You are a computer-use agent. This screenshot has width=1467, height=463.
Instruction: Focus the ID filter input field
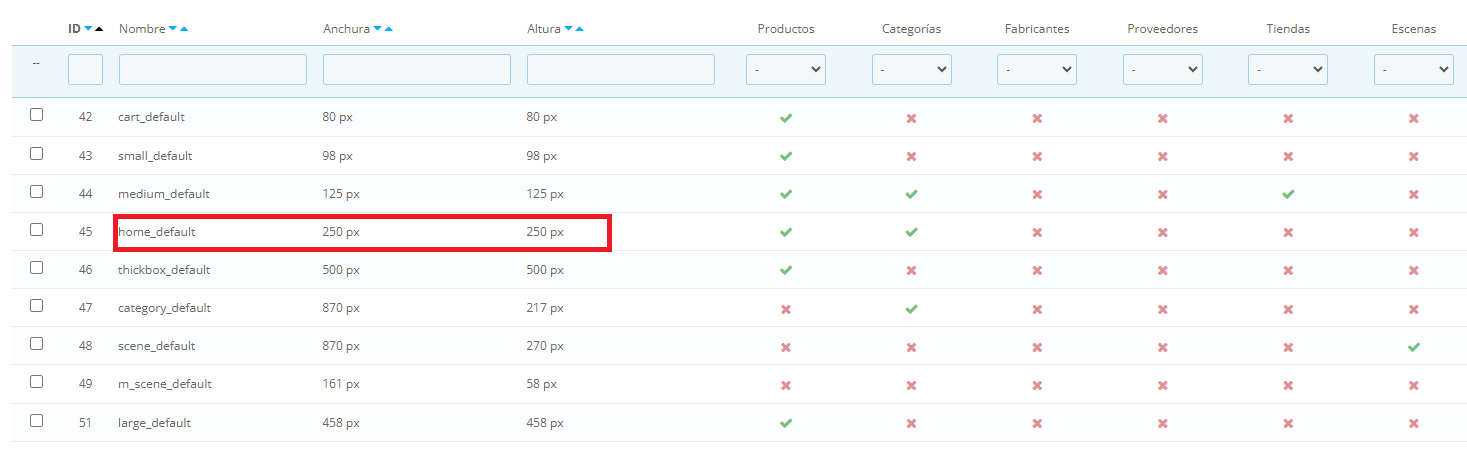click(85, 69)
